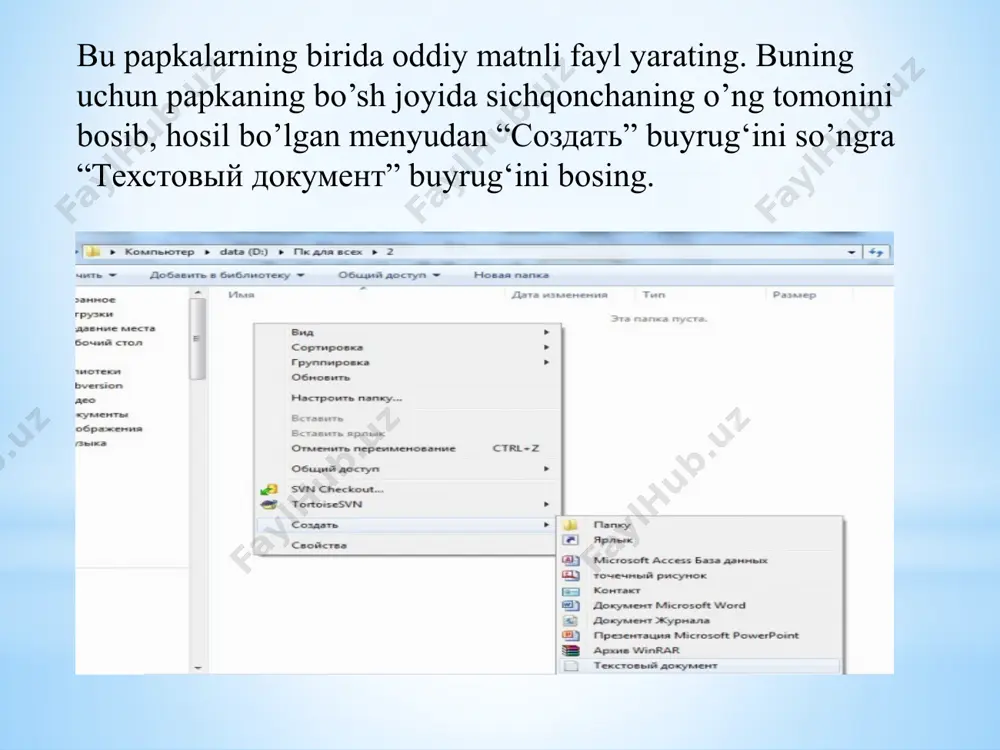Choose Обновить in context menu
The width and height of the screenshot is (1000, 750).
[x=408, y=378]
